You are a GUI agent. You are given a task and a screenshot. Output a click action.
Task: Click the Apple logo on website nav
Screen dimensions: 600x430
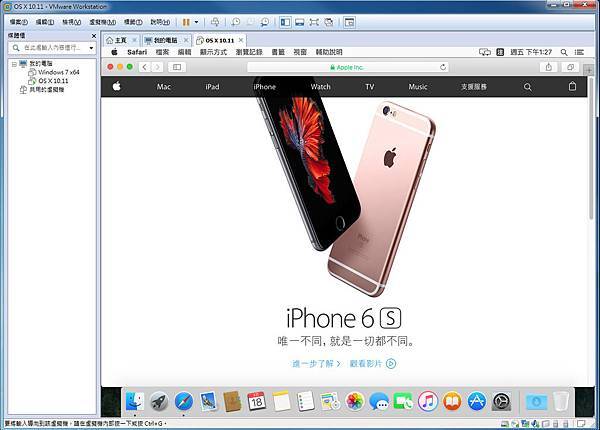pyautogui.click(x=116, y=86)
